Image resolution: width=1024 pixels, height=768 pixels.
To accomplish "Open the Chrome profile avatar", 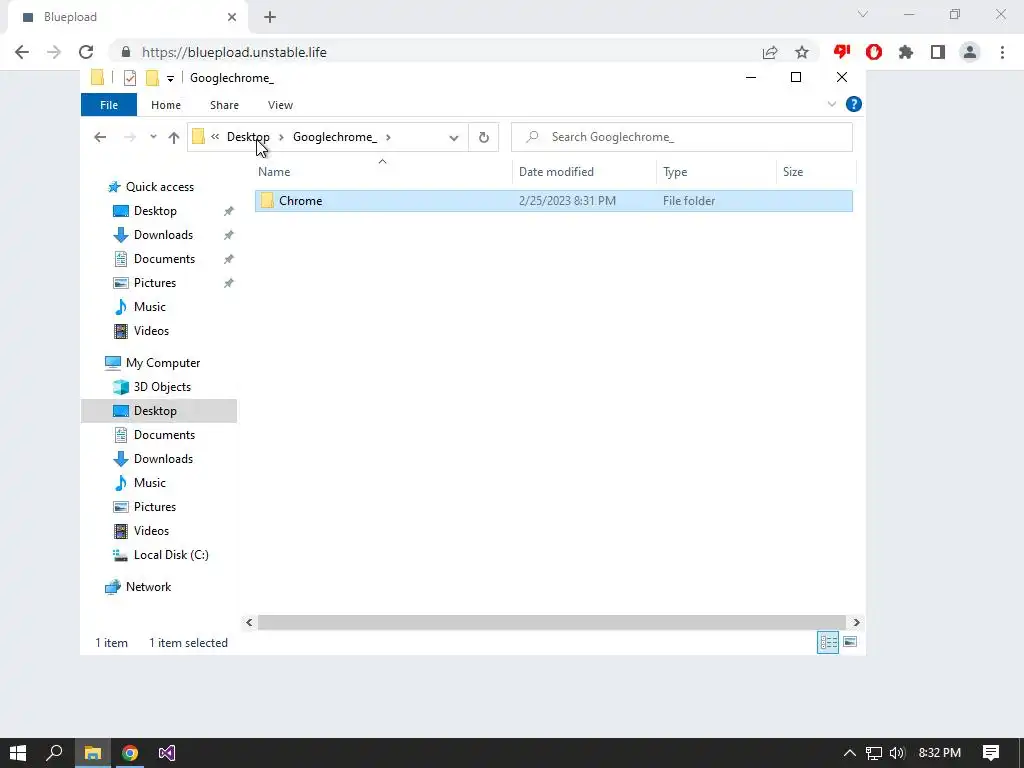I will tap(970, 52).
